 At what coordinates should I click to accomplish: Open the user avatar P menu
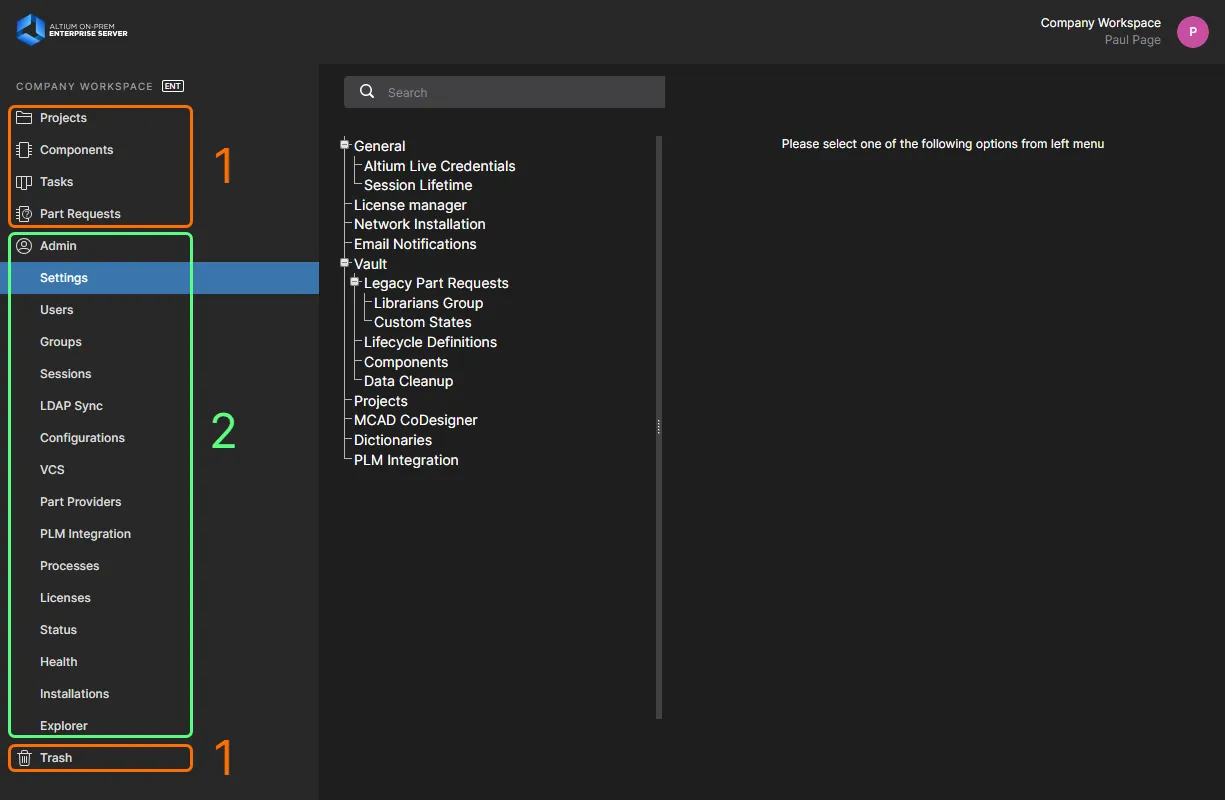(1192, 32)
